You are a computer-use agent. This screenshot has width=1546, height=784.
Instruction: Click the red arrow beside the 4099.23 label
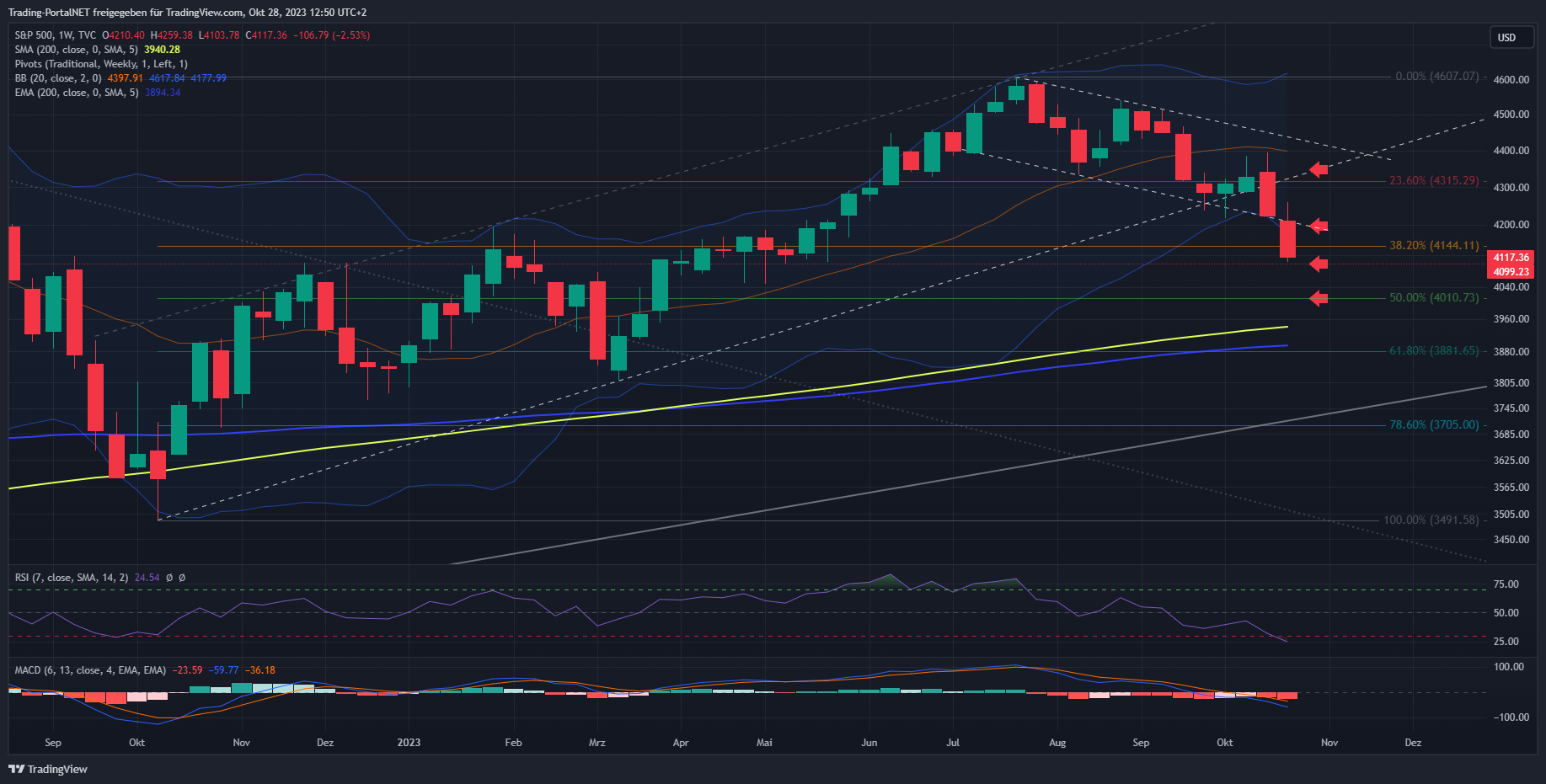[1319, 264]
